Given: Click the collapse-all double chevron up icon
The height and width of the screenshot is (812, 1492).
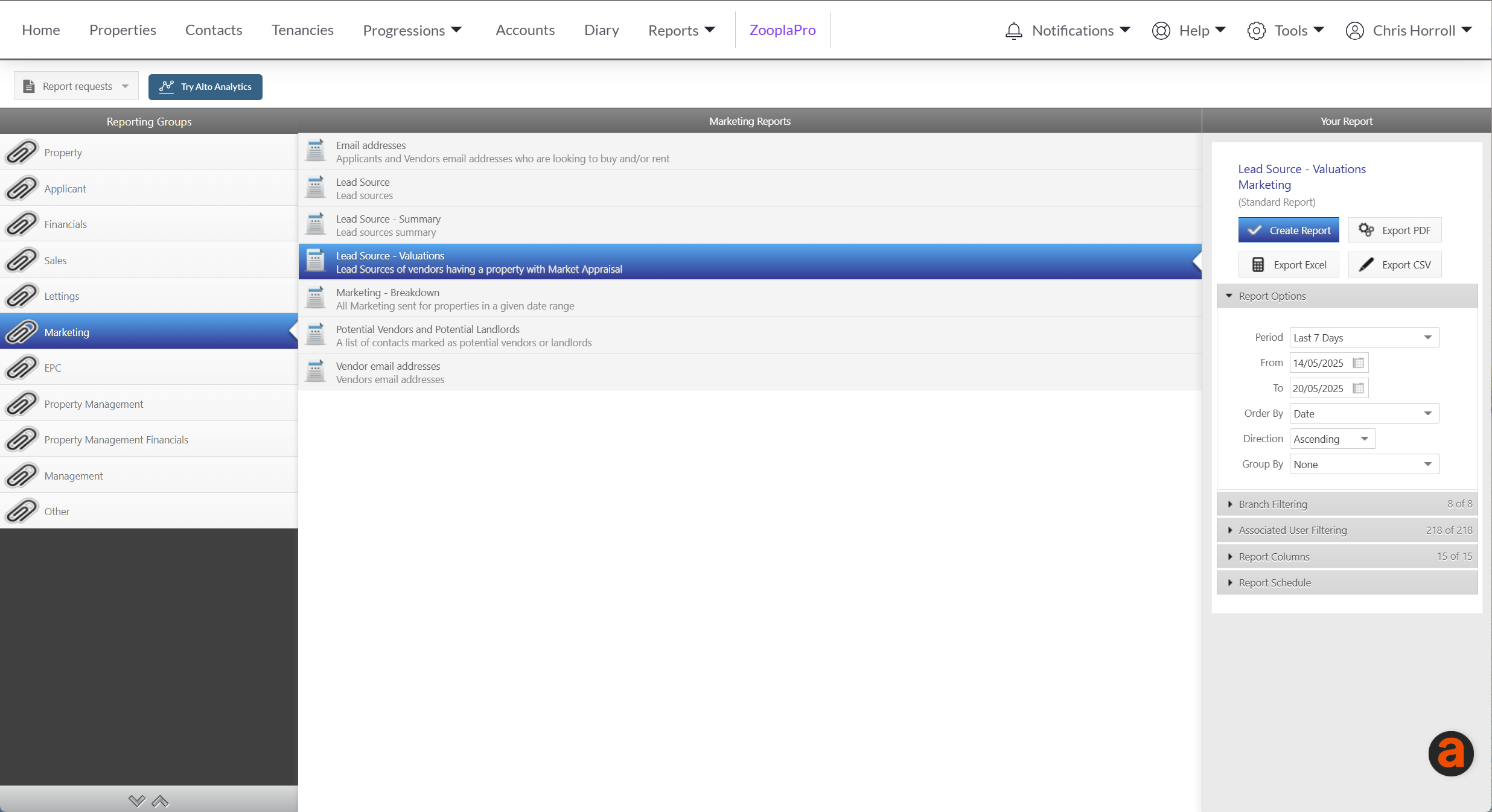Looking at the screenshot, I should (160, 801).
